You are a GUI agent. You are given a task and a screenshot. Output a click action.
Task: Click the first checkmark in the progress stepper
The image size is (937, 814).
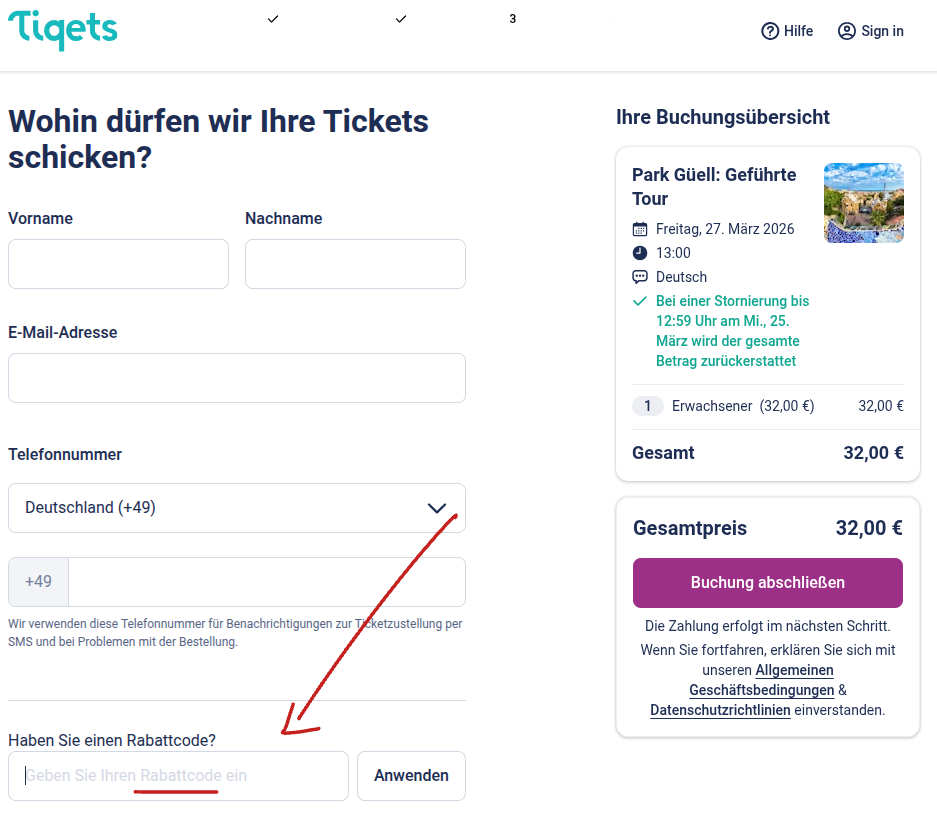[x=272, y=18]
